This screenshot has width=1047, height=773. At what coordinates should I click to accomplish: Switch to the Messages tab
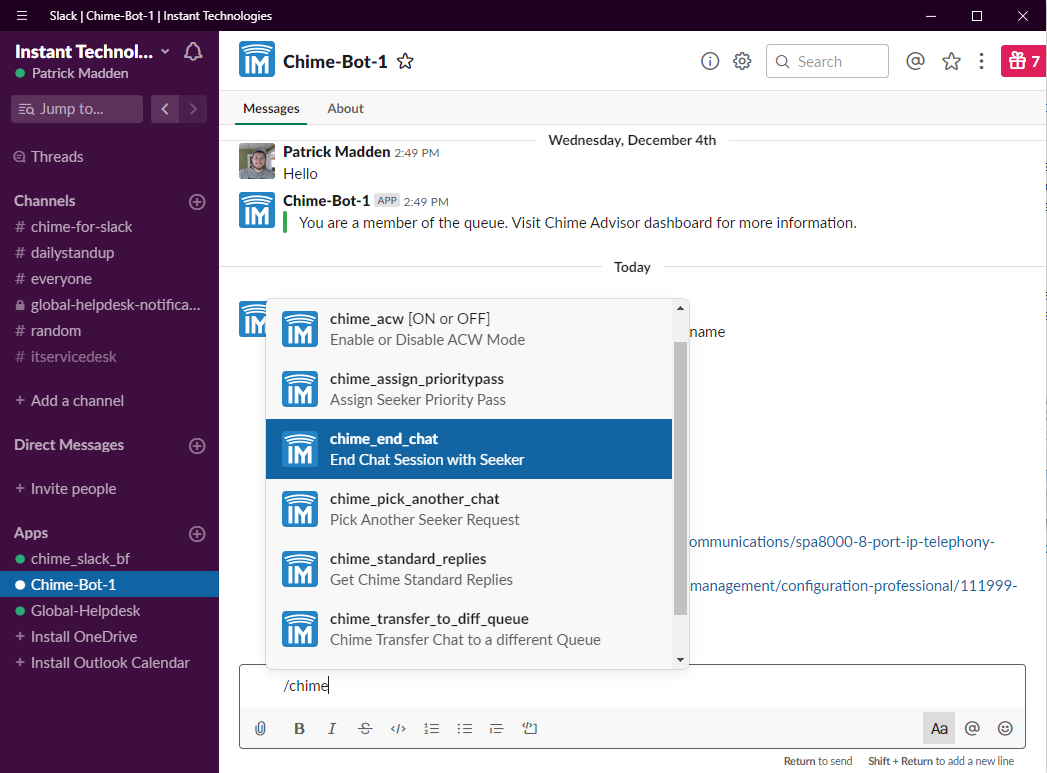coord(271,109)
